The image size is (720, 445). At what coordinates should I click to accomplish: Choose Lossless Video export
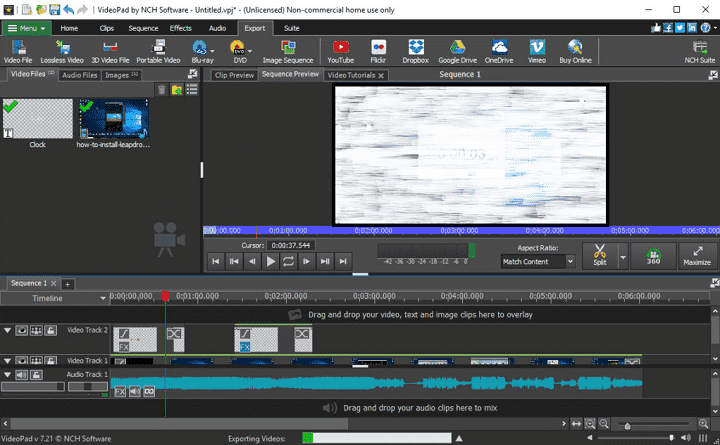click(x=62, y=51)
